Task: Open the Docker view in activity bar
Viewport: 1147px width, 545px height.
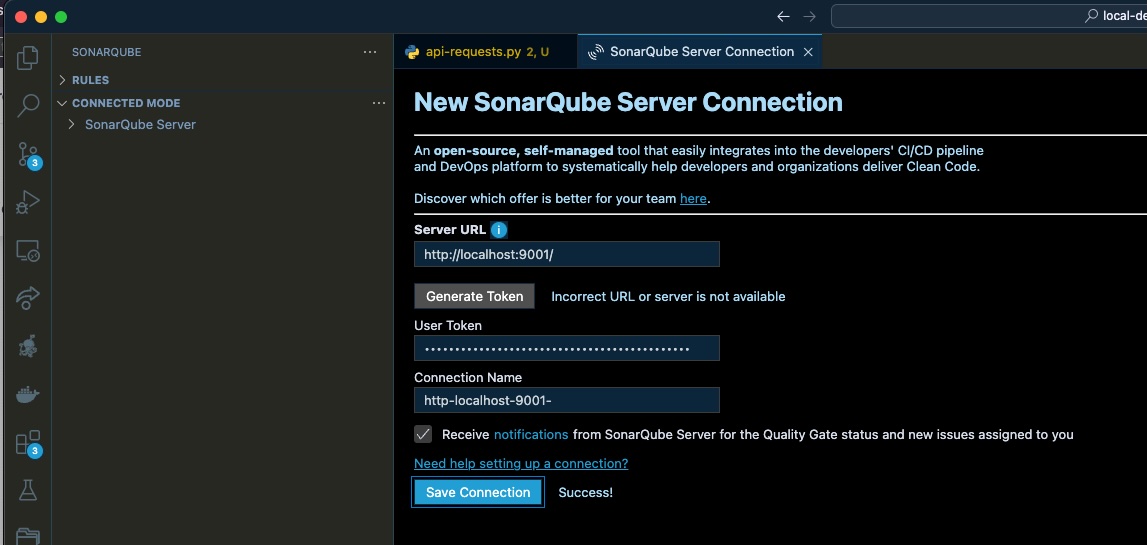Action: (x=28, y=395)
